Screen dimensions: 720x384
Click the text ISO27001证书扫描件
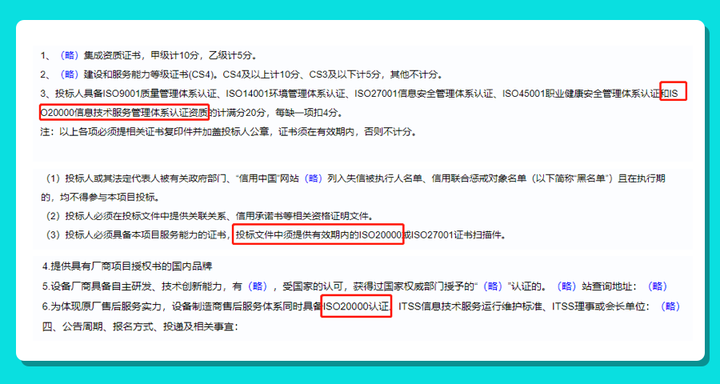coord(456,235)
